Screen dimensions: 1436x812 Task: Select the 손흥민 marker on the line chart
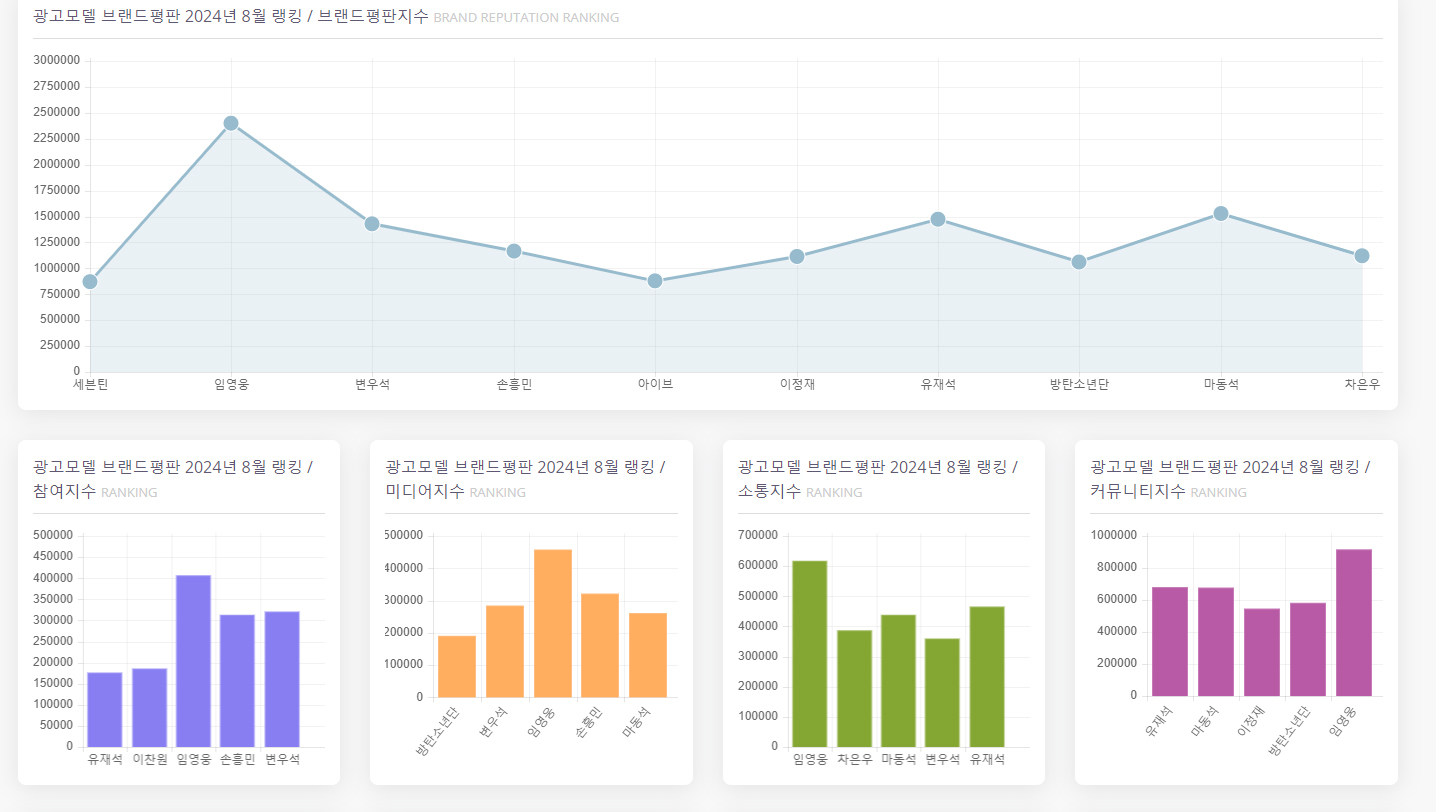(513, 250)
